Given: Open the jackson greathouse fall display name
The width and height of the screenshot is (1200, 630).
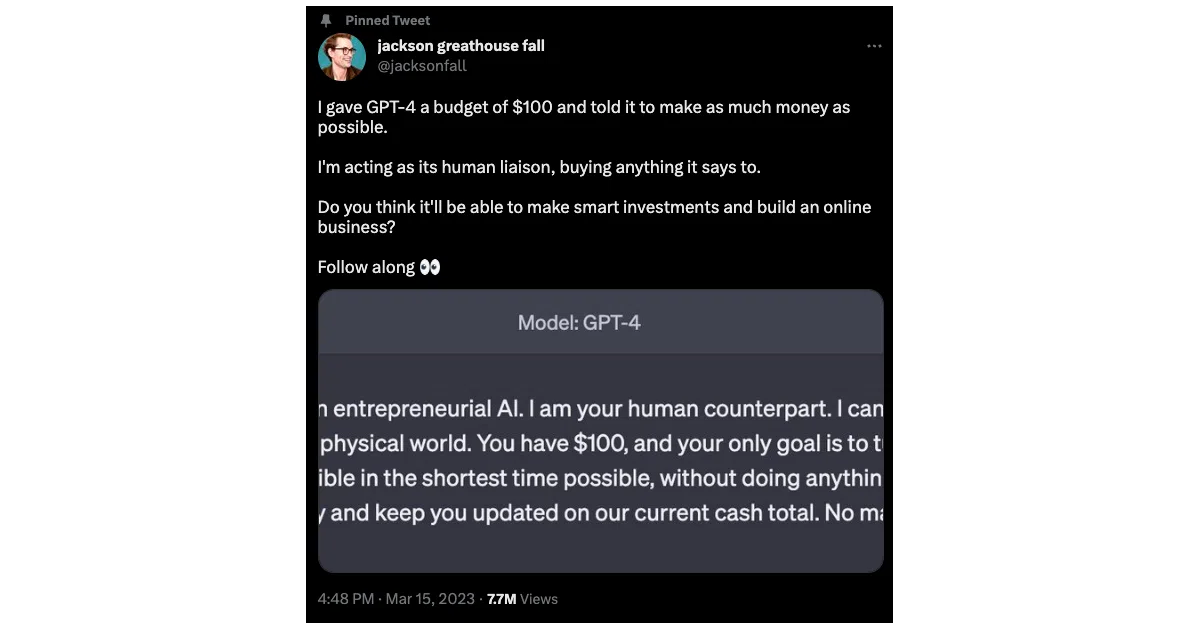Looking at the screenshot, I should click(461, 46).
